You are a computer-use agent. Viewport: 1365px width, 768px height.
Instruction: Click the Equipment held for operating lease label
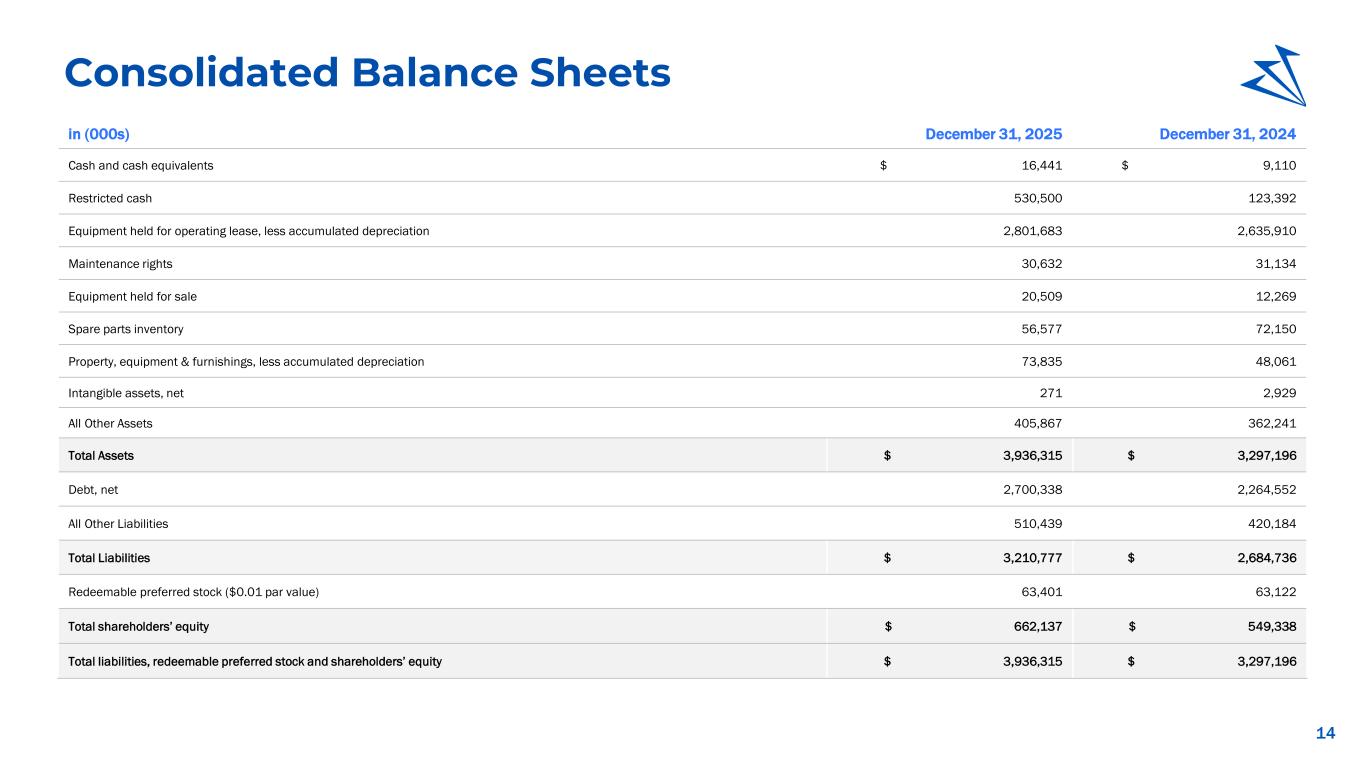tap(248, 231)
